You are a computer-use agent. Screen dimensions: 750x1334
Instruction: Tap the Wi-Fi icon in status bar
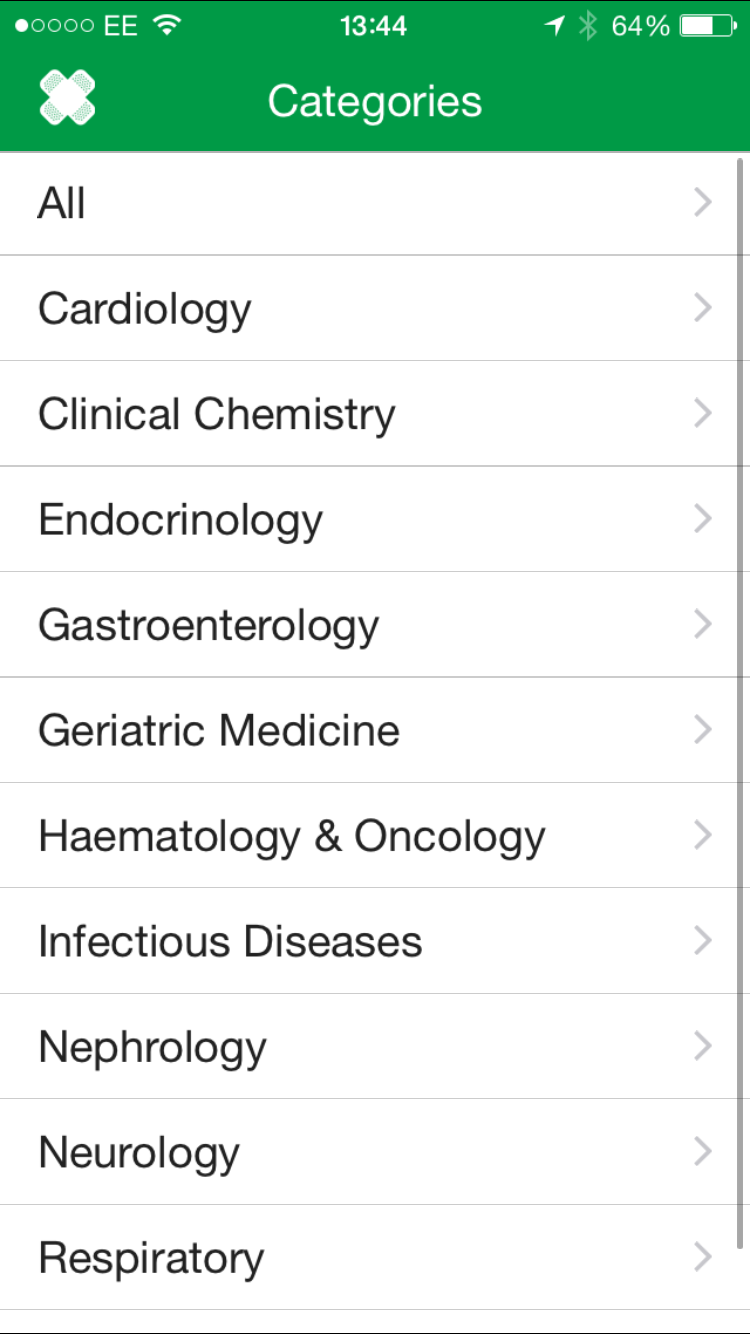point(167,26)
